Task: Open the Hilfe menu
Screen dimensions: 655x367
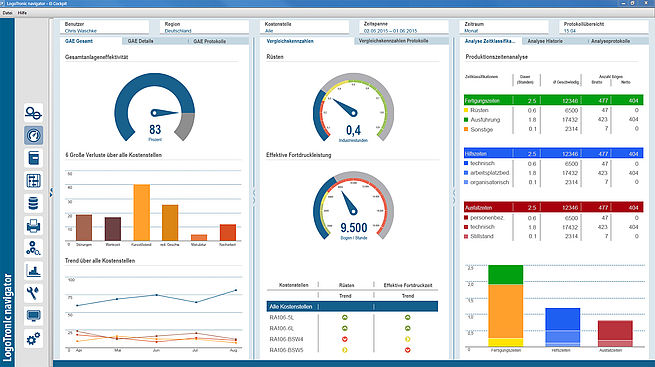Action: pyautogui.click(x=22, y=13)
